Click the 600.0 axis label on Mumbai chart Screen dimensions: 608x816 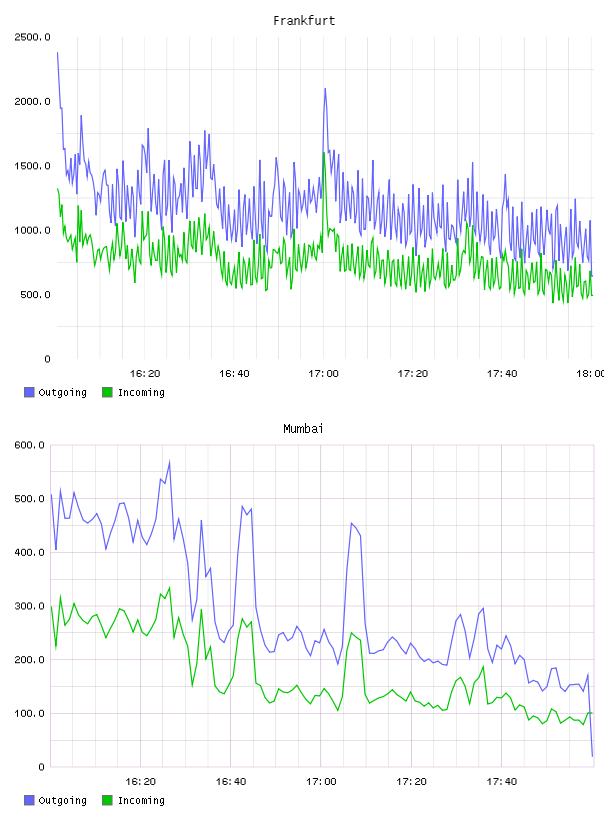[29, 445]
